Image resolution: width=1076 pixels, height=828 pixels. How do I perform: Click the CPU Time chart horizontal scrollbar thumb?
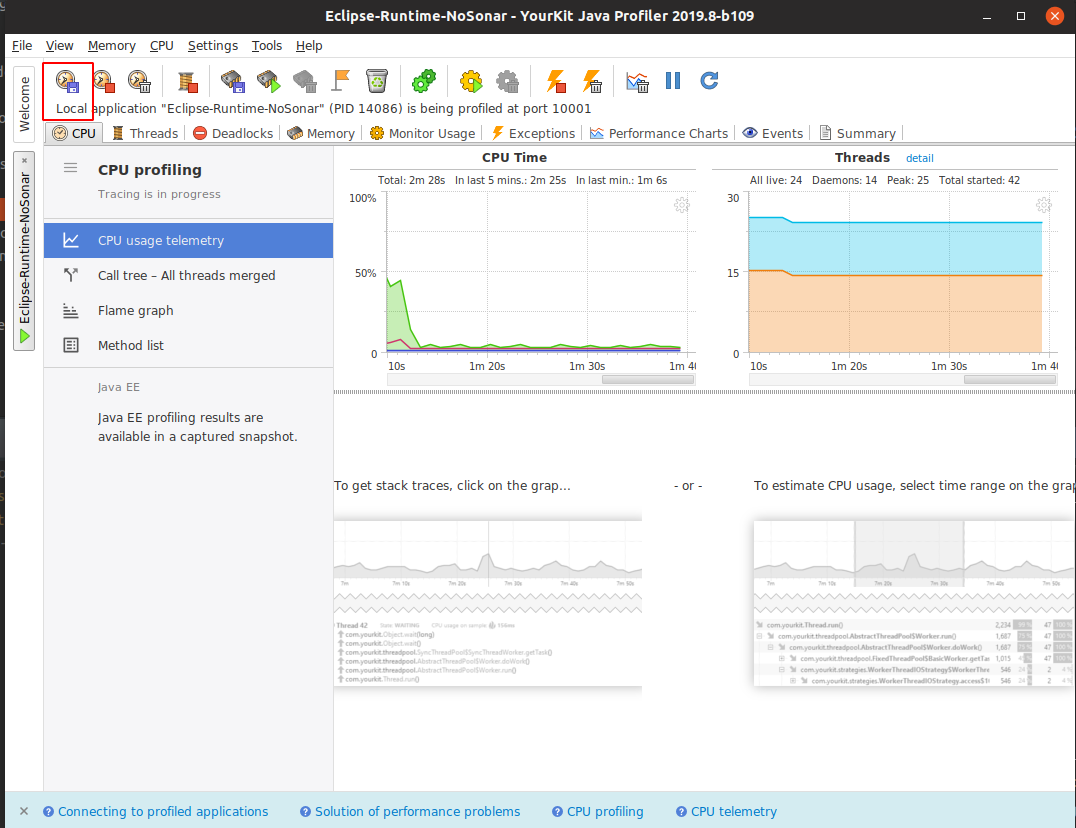(x=648, y=379)
